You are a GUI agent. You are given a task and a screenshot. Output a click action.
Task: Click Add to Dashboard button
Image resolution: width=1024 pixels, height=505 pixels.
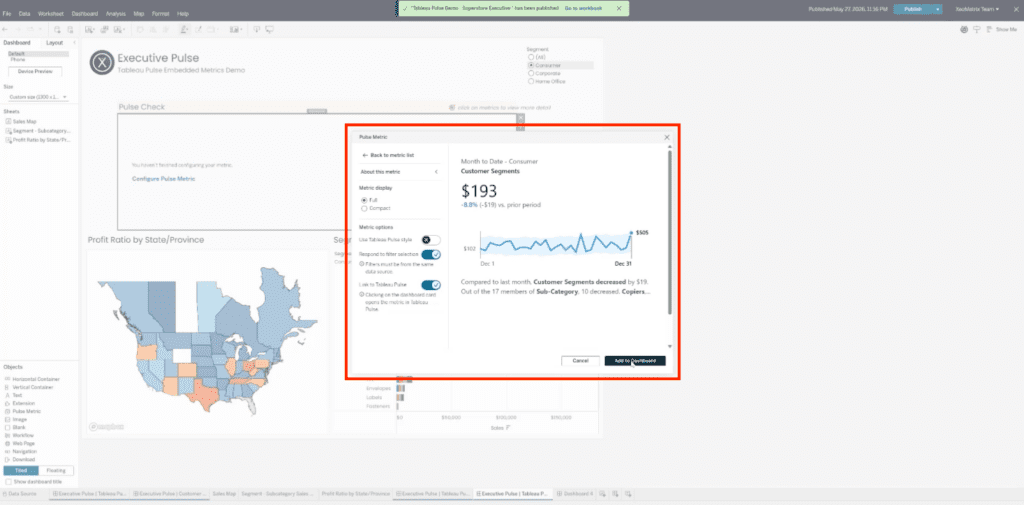coord(635,361)
